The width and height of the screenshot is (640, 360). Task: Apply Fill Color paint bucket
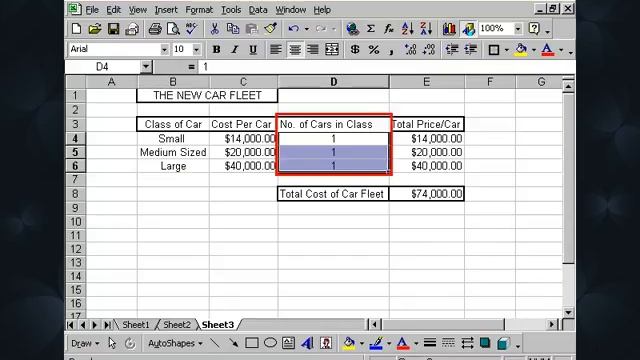(x=521, y=50)
